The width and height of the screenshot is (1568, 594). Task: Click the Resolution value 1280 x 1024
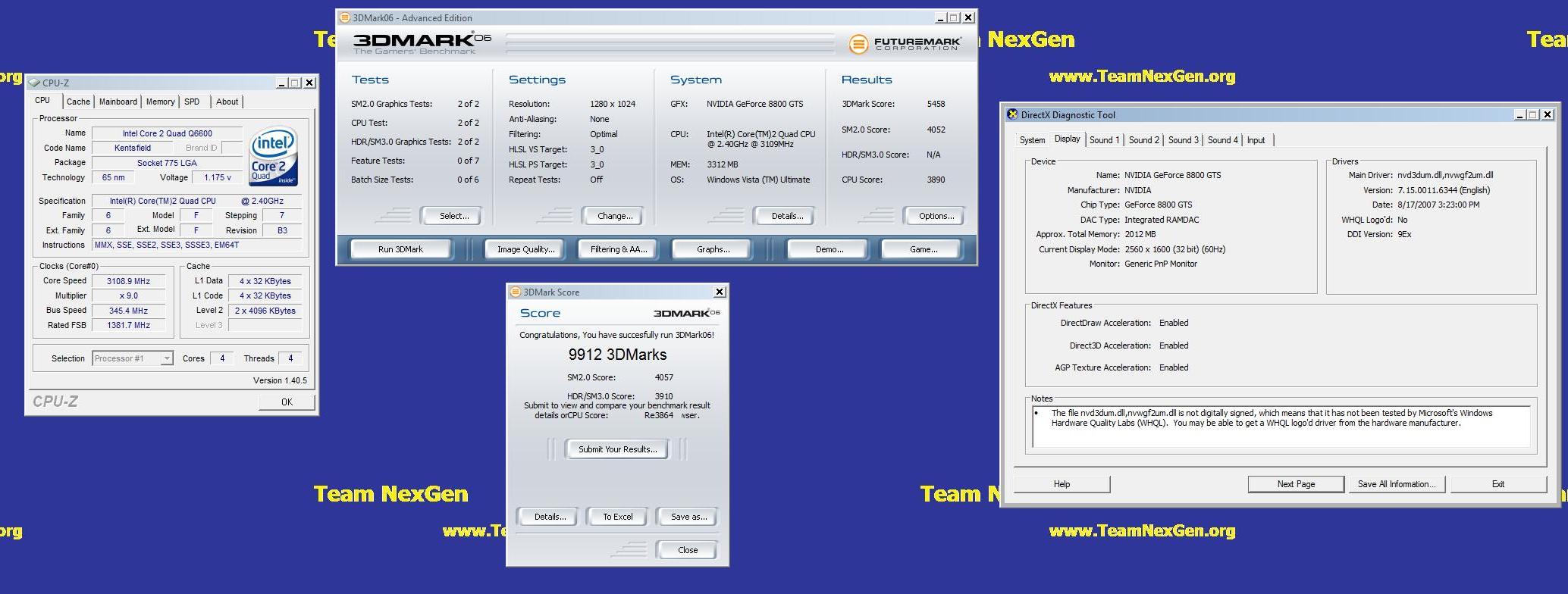click(613, 104)
